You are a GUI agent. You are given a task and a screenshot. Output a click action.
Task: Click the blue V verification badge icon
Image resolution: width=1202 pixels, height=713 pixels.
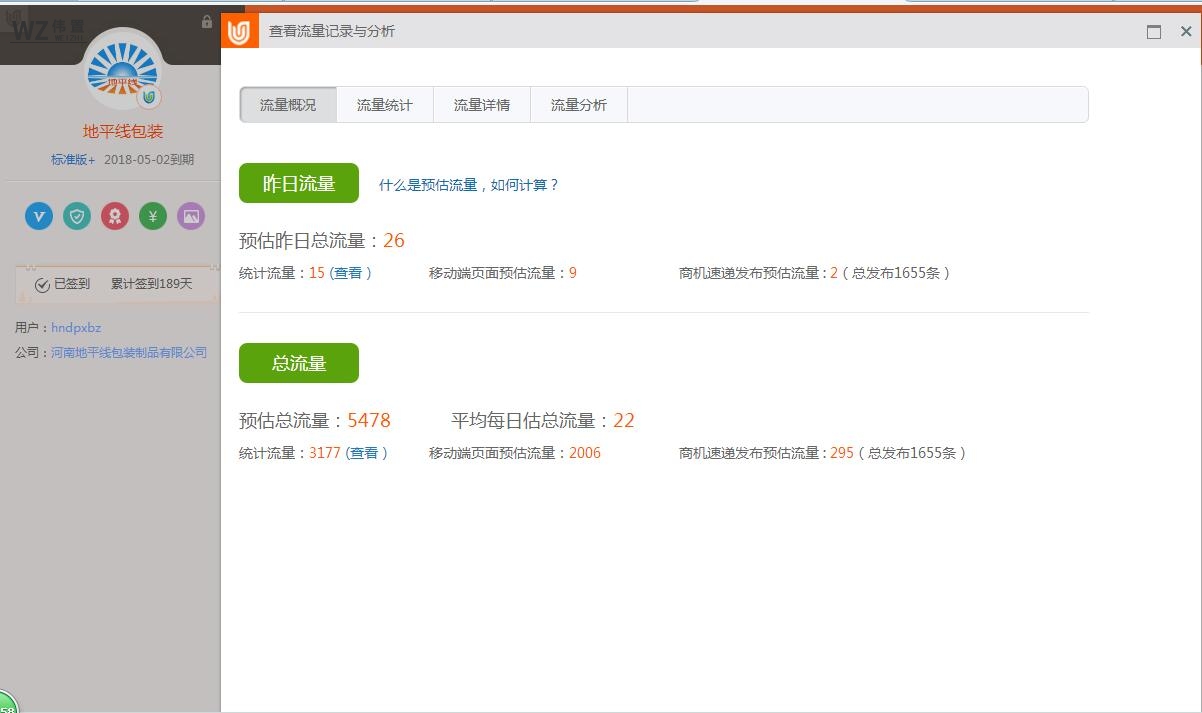pyautogui.click(x=39, y=215)
